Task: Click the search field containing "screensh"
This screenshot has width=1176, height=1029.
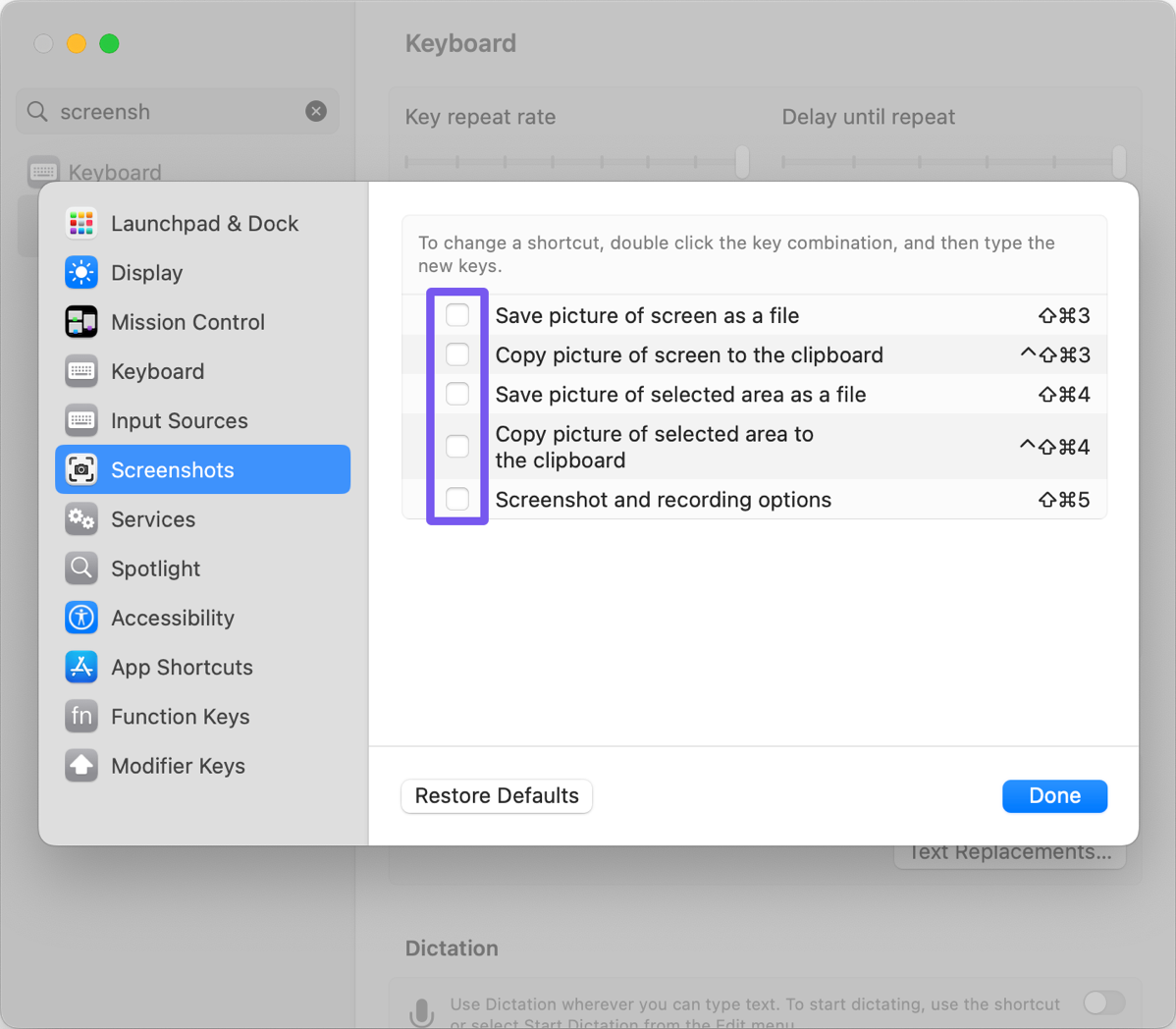Action: click(167, 112)
